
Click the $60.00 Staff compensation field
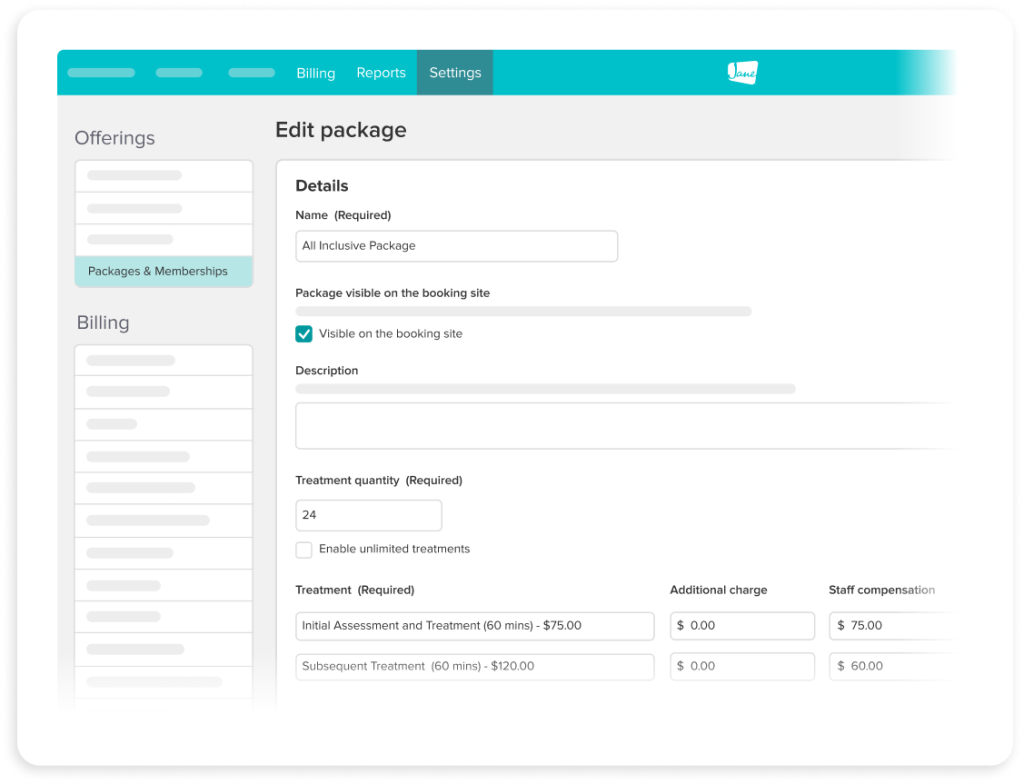pos(890,666)
